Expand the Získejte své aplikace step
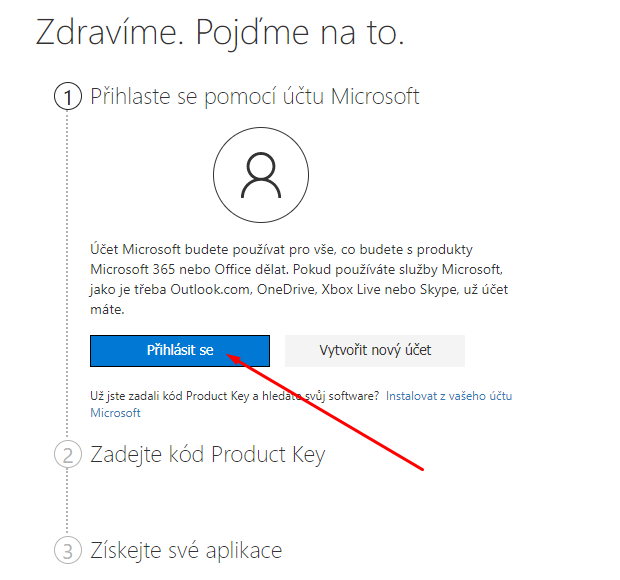Screen dimensions: 620x580 point(186,550)
